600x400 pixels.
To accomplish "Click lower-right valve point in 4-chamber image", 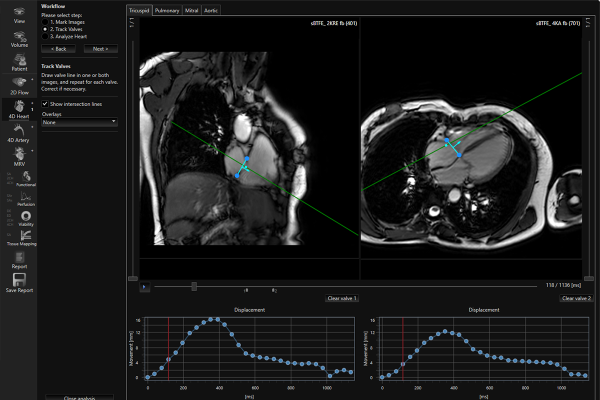I will click(459, 155).
